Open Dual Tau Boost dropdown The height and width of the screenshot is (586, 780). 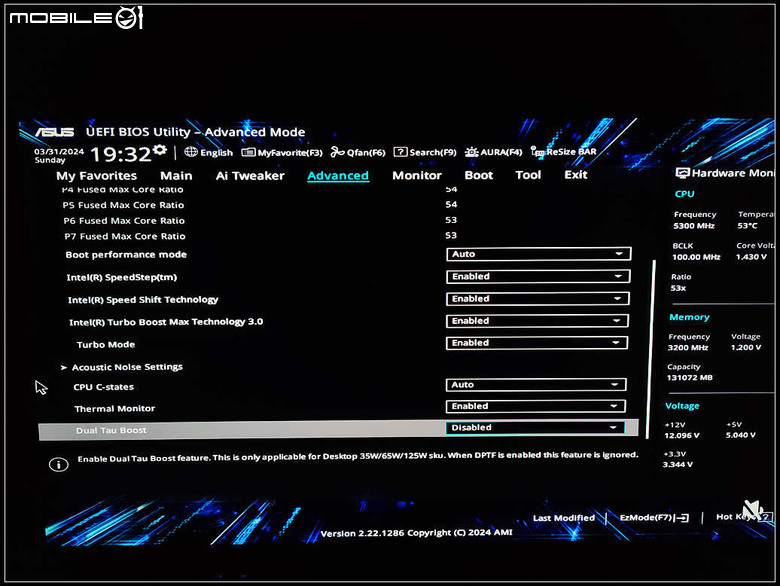coord(535,427)
